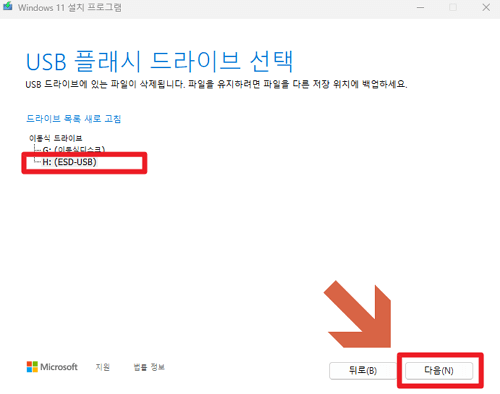The height and width of the screenshot is (394, 500).
Task: Click the USB file deletion warning text
Action: [216, 84]
